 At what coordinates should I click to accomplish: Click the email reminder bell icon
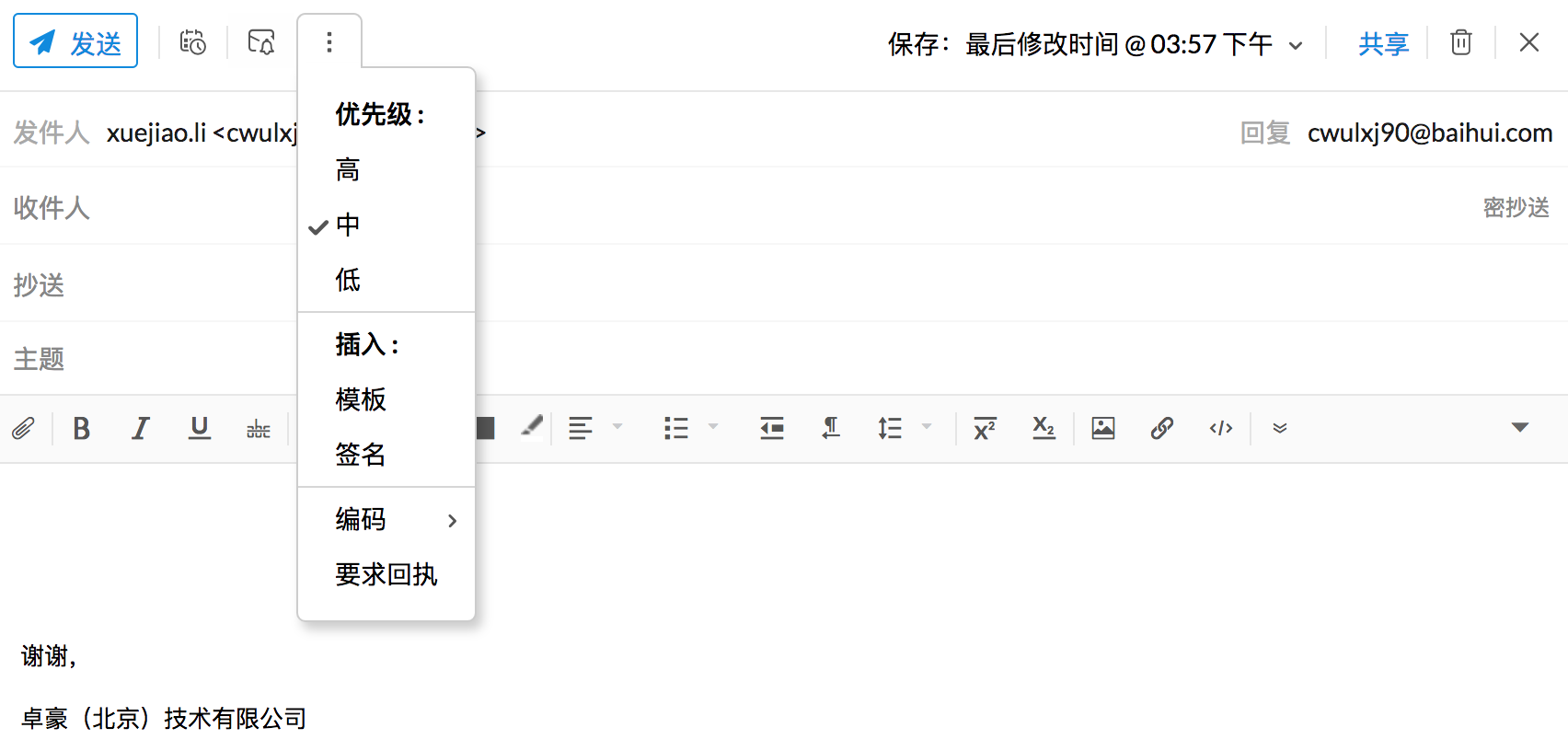coord(261,42)
